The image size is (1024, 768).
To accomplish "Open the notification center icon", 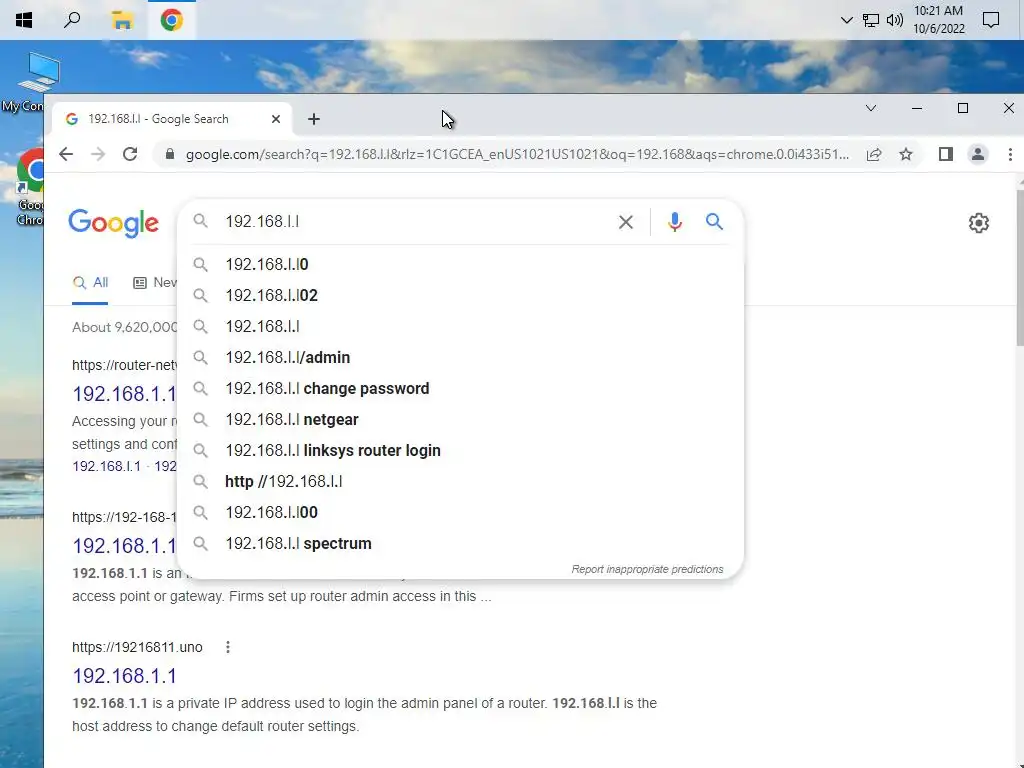I will tap(991, 20).
